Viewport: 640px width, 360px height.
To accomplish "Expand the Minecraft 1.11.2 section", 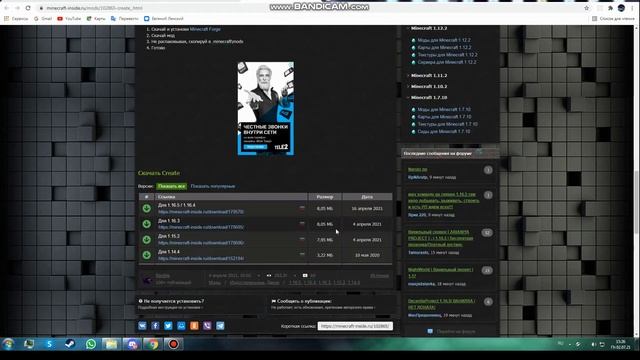I will click(429, 76).
